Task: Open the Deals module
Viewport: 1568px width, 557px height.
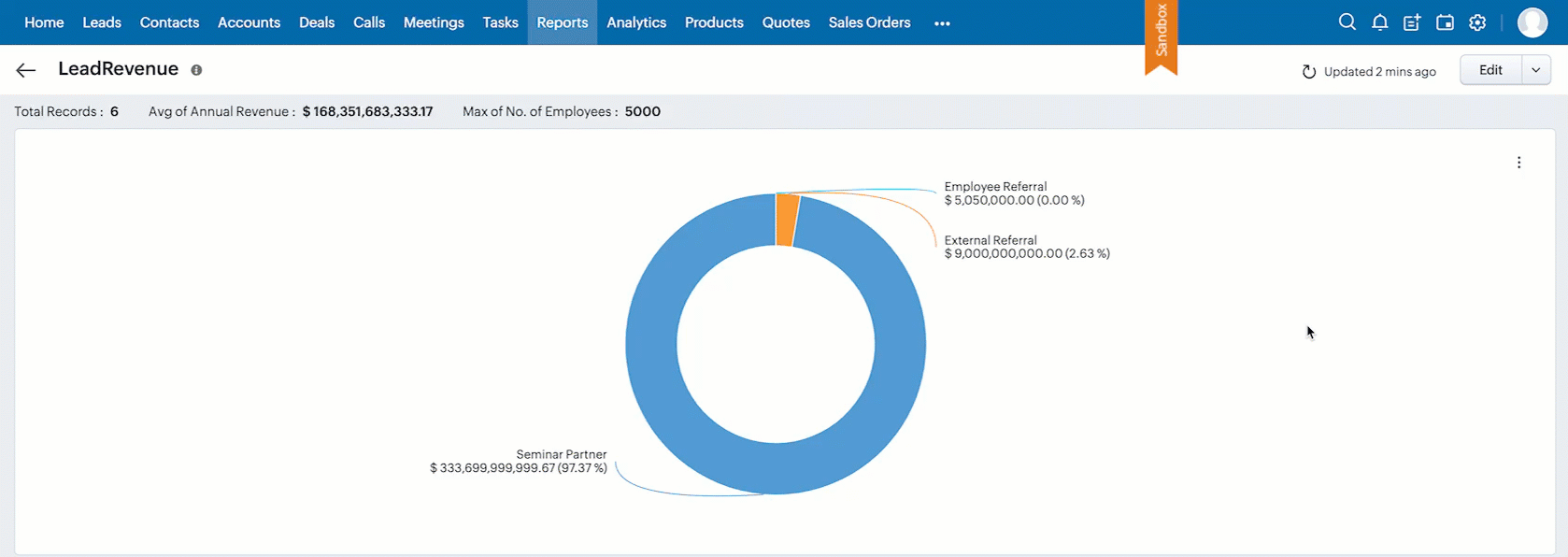Action: 317,22
